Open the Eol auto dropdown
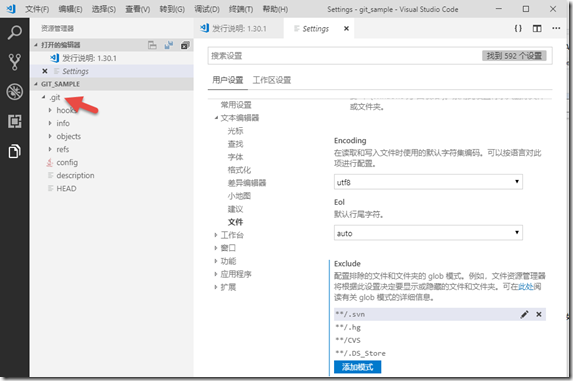 [x=428, y=233]
